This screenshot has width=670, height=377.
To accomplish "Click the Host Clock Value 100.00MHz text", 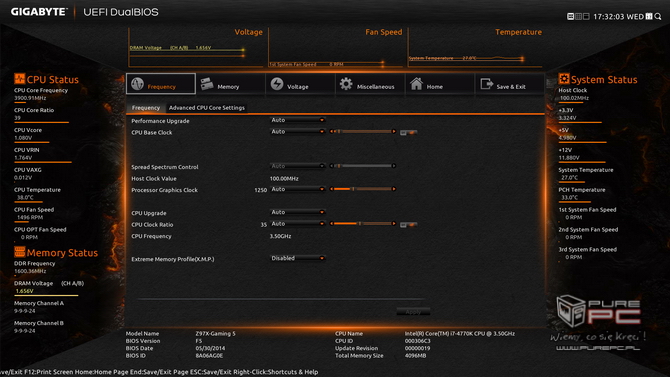I will click(284, 179).
